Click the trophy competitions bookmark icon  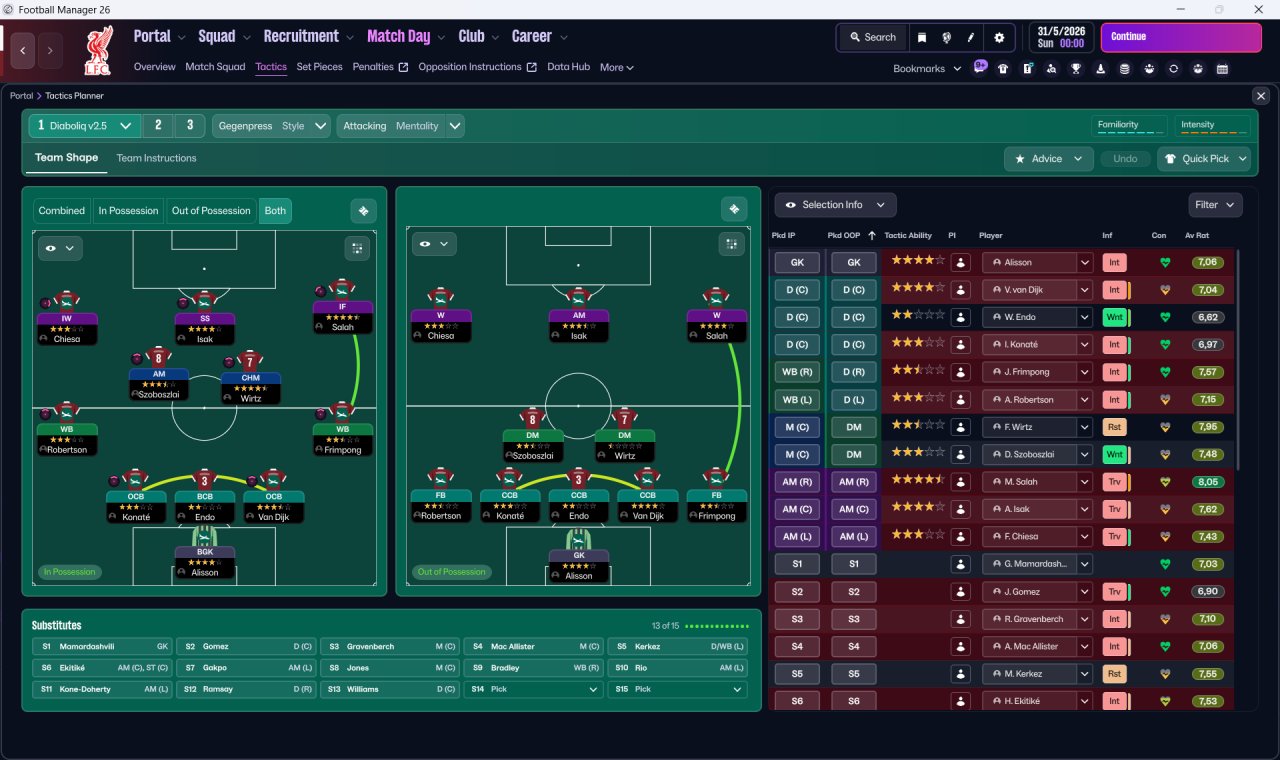1076,69
